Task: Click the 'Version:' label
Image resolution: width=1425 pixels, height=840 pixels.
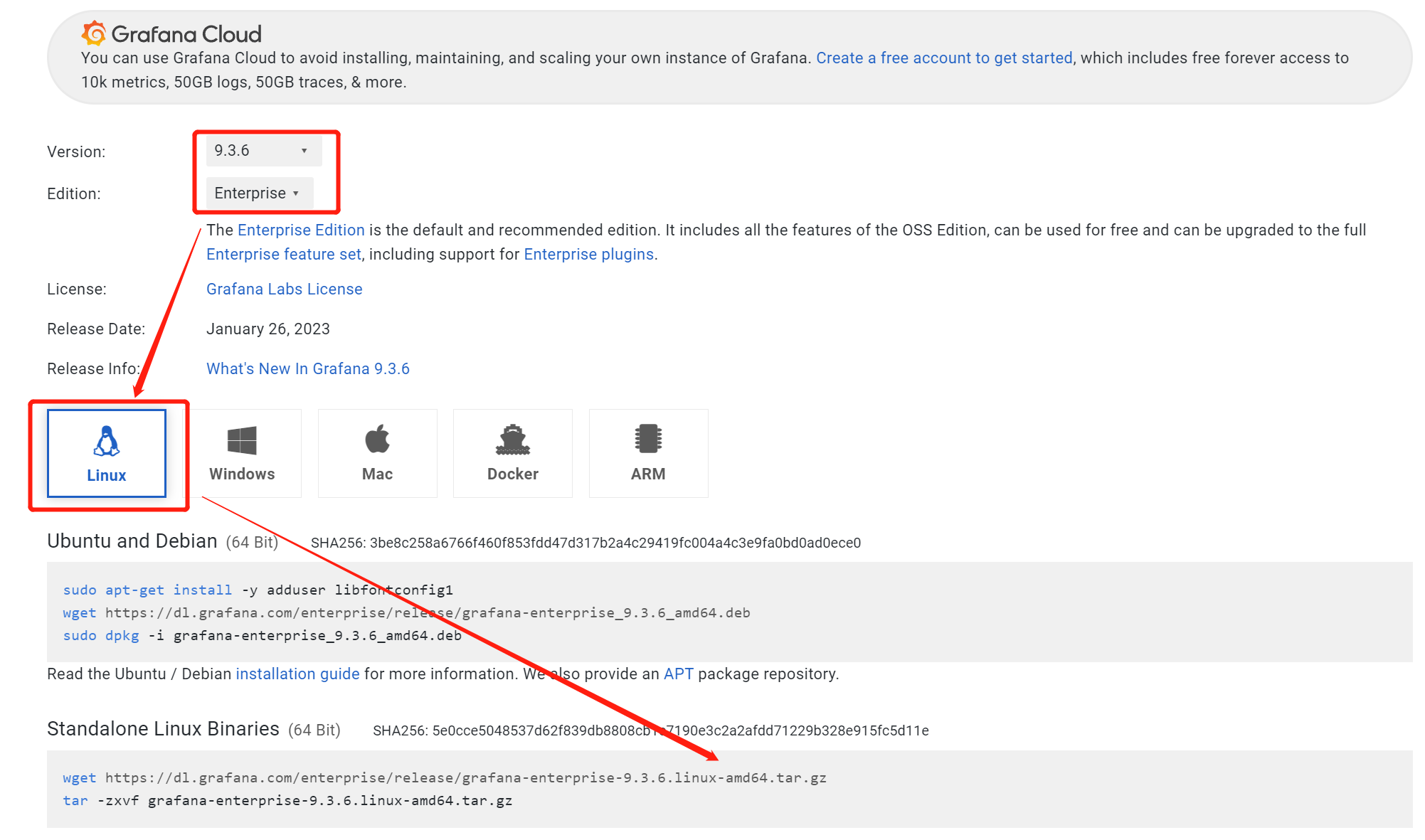Action: tap(76, 152)
